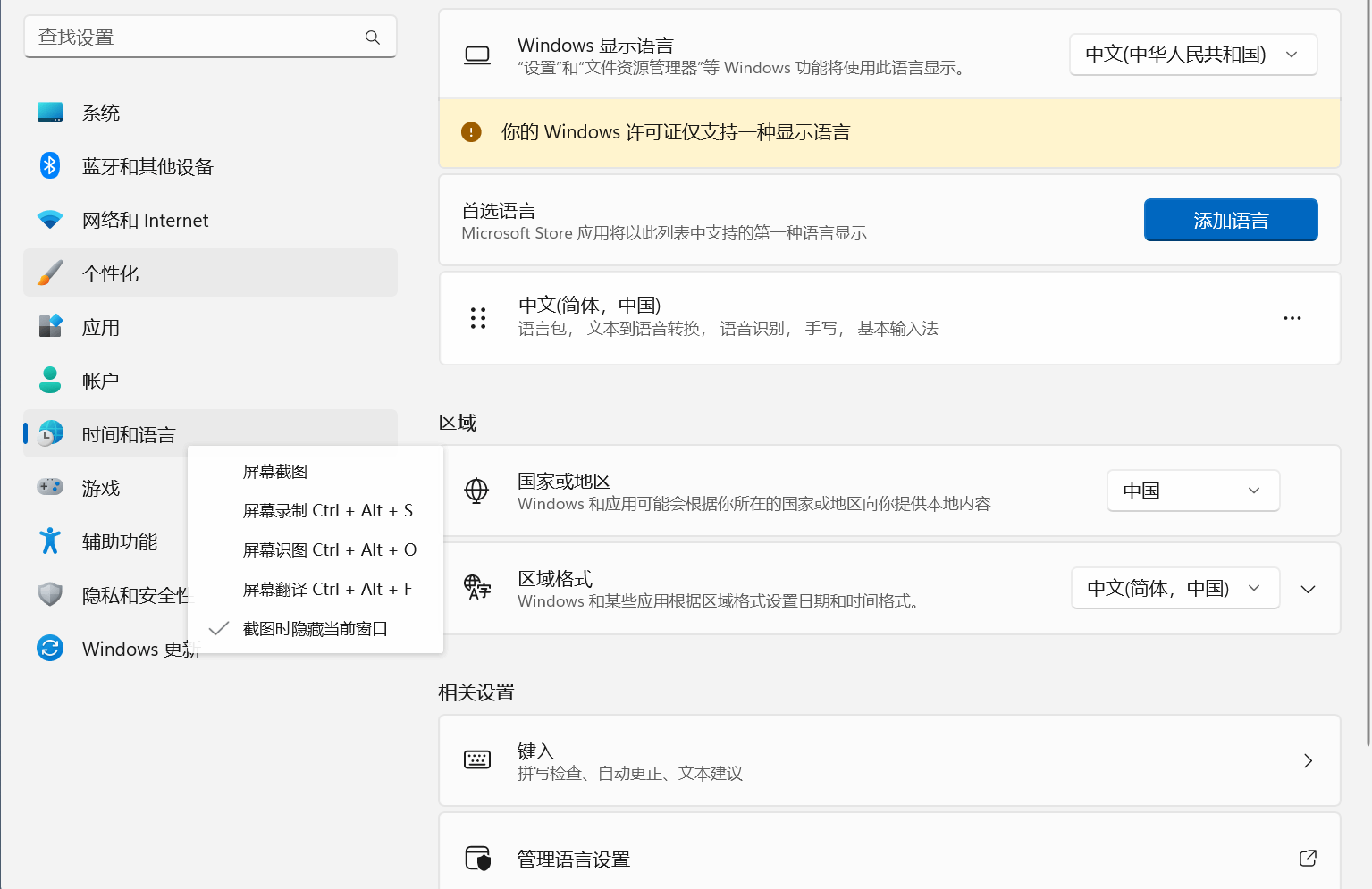The width and height of the screenshot is (1372, 889).
Task: Select 蓝牙和其他设备 in the sidebar
Action: point(147,165)
